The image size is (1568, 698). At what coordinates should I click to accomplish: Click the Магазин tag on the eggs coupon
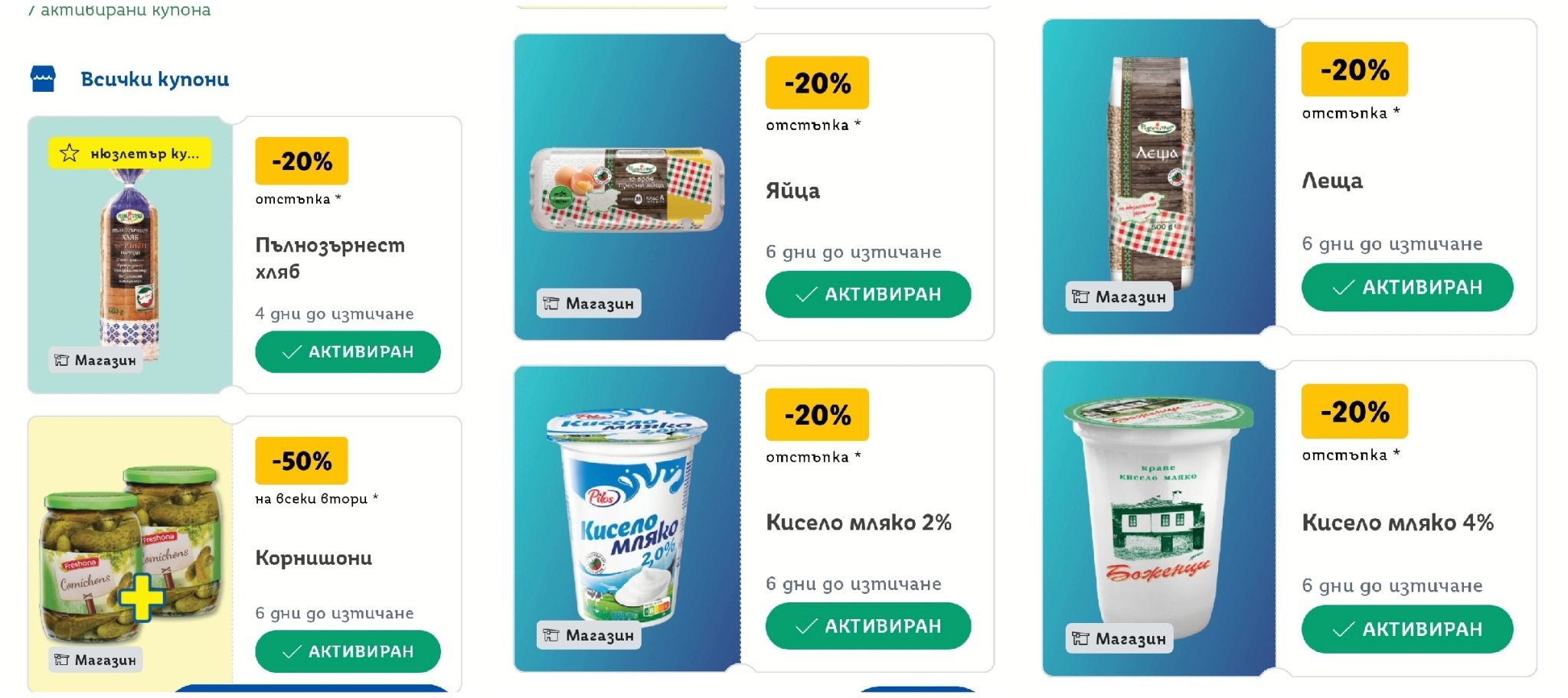tap(589, 303)
